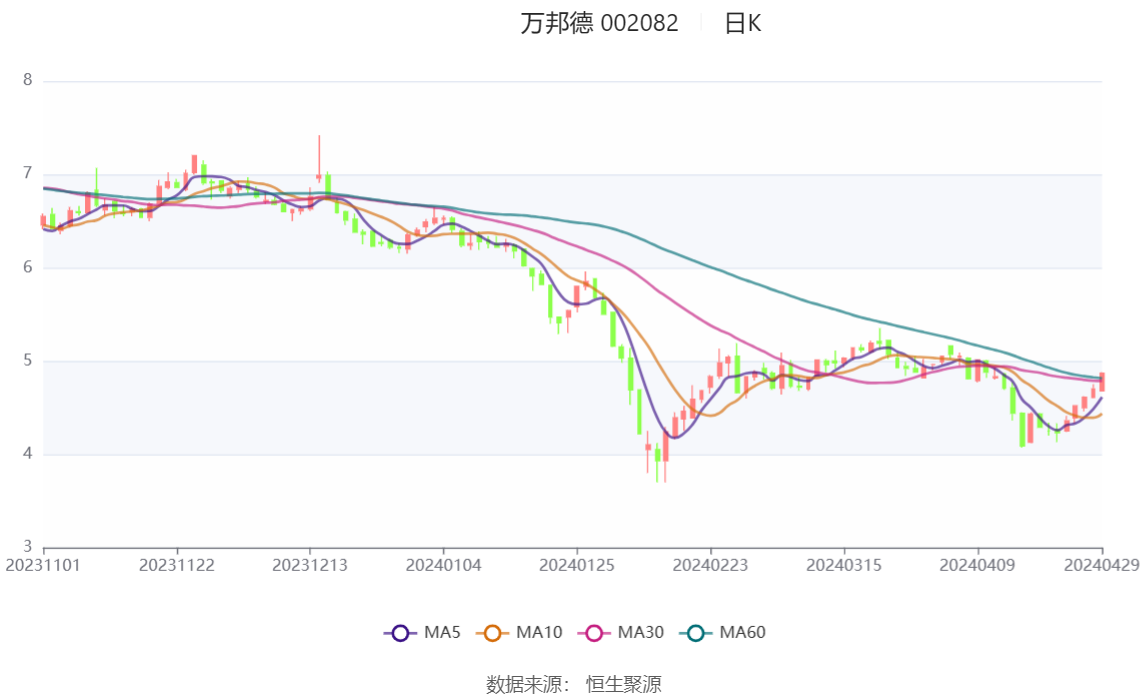Click the x-axis date 20240409
The image size is (1148, 699).
pyautogui.click(x=977, y=566)
